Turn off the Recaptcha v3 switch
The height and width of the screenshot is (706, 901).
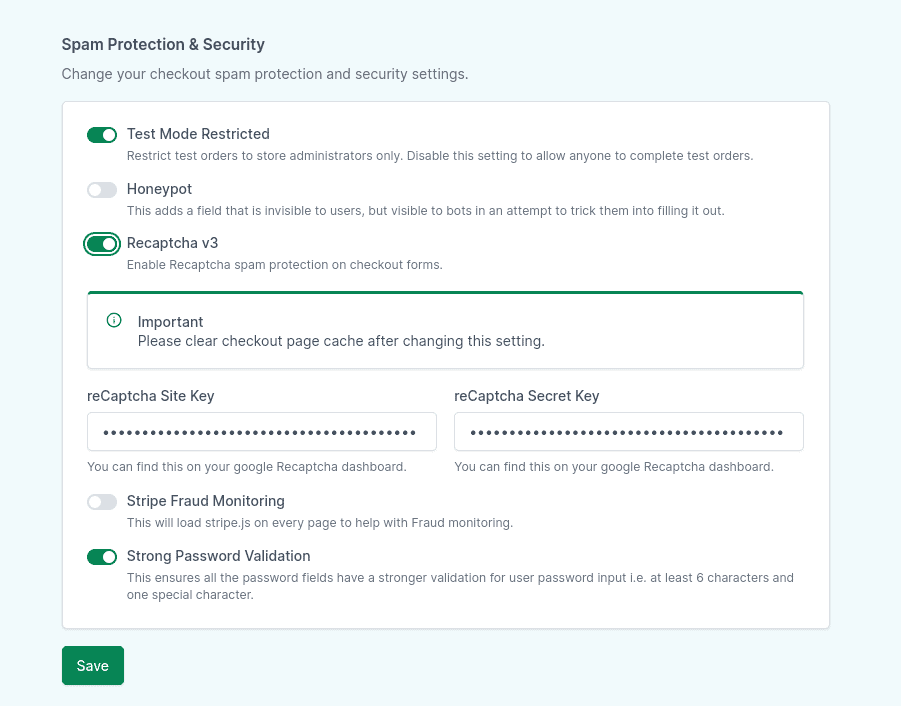click(102, 244)
